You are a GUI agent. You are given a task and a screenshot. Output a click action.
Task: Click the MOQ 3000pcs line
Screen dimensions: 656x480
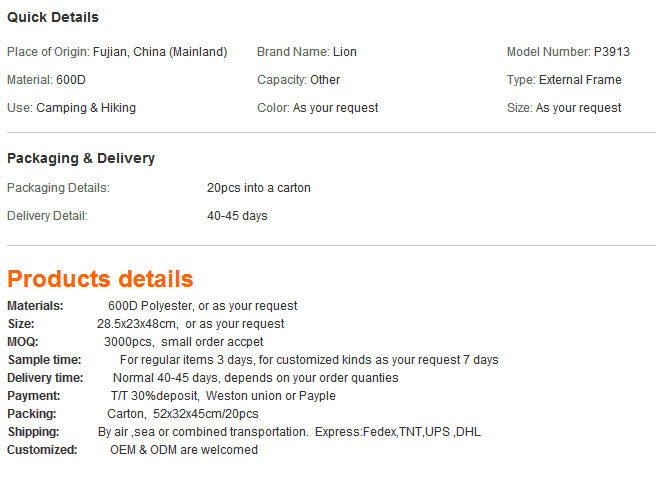pos(135,342)
